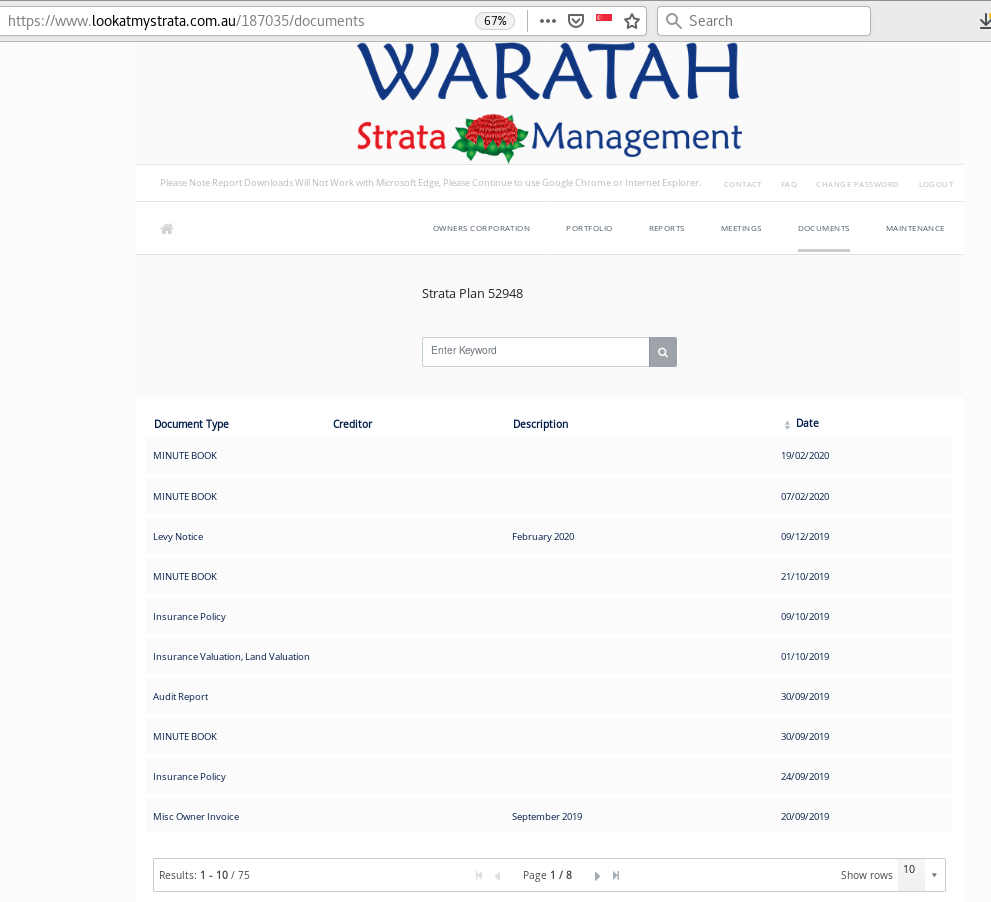991x902 pixels.
Task: Click the Page 1 / 8 indicator
Action: pos(547,875)
